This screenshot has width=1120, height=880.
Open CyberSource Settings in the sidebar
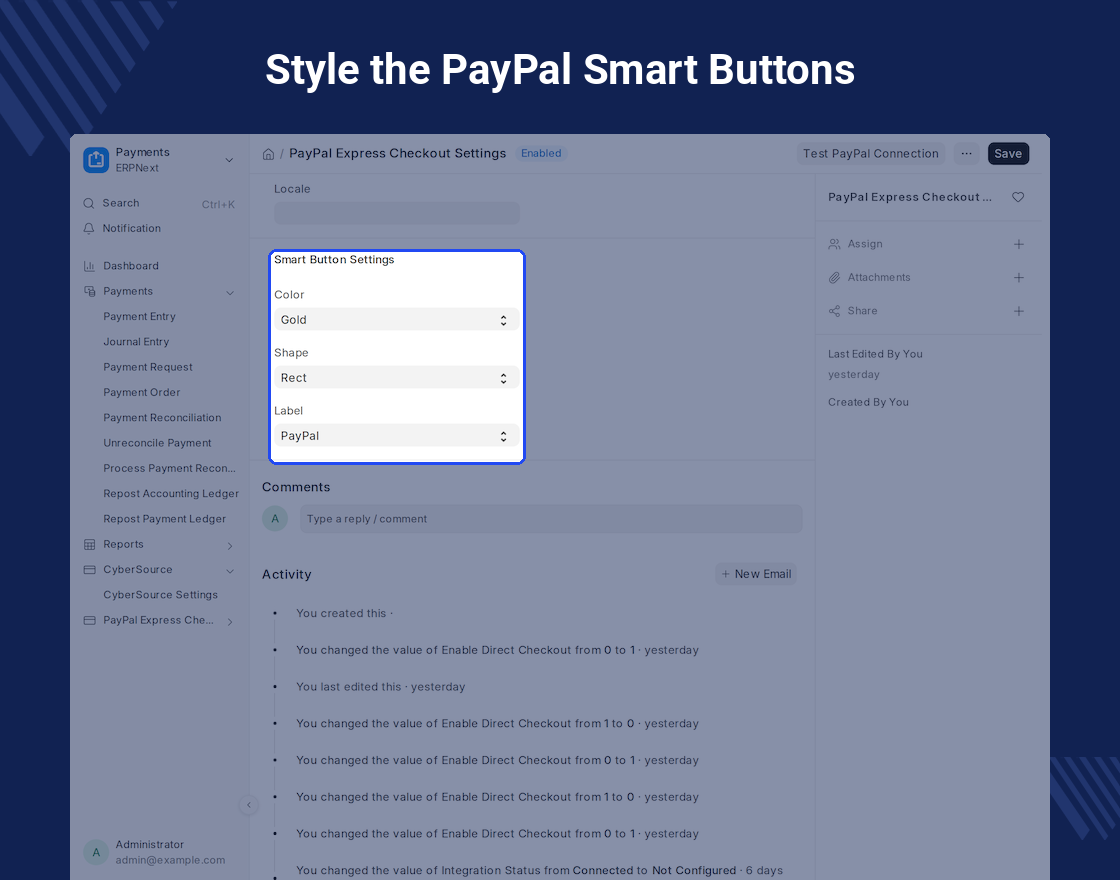(x=161, y=595)
